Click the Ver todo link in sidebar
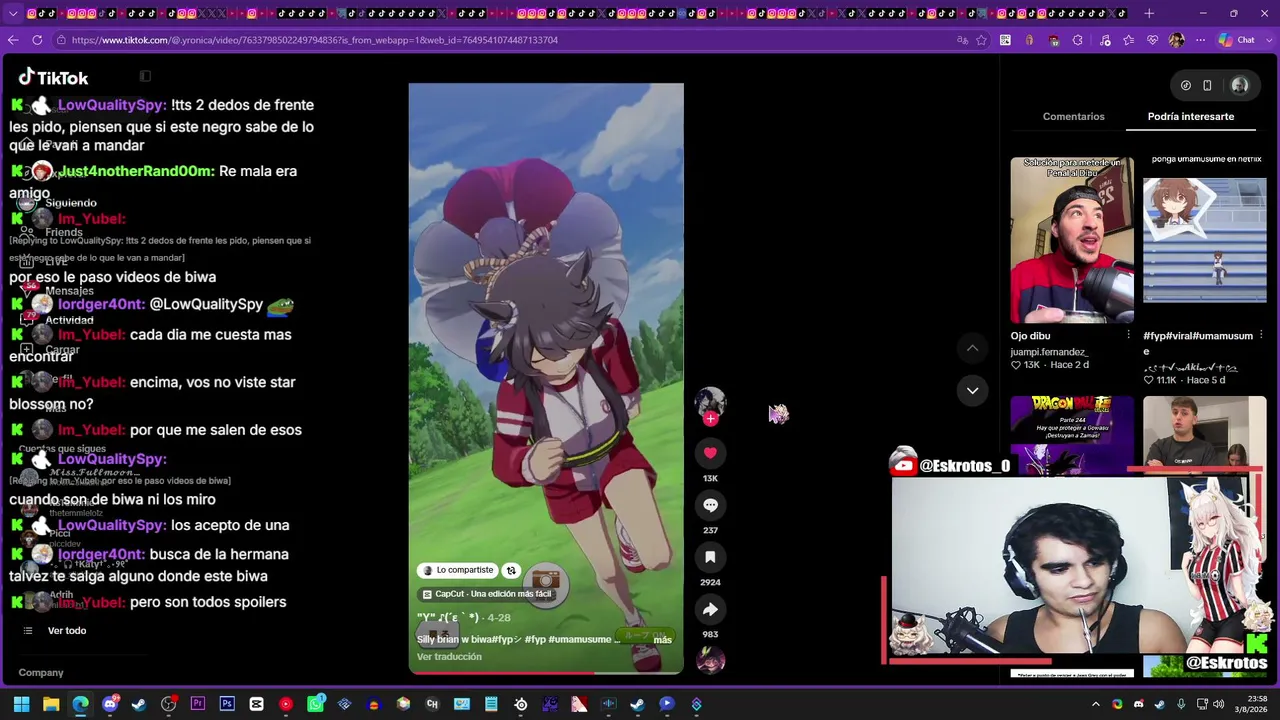 67,631
